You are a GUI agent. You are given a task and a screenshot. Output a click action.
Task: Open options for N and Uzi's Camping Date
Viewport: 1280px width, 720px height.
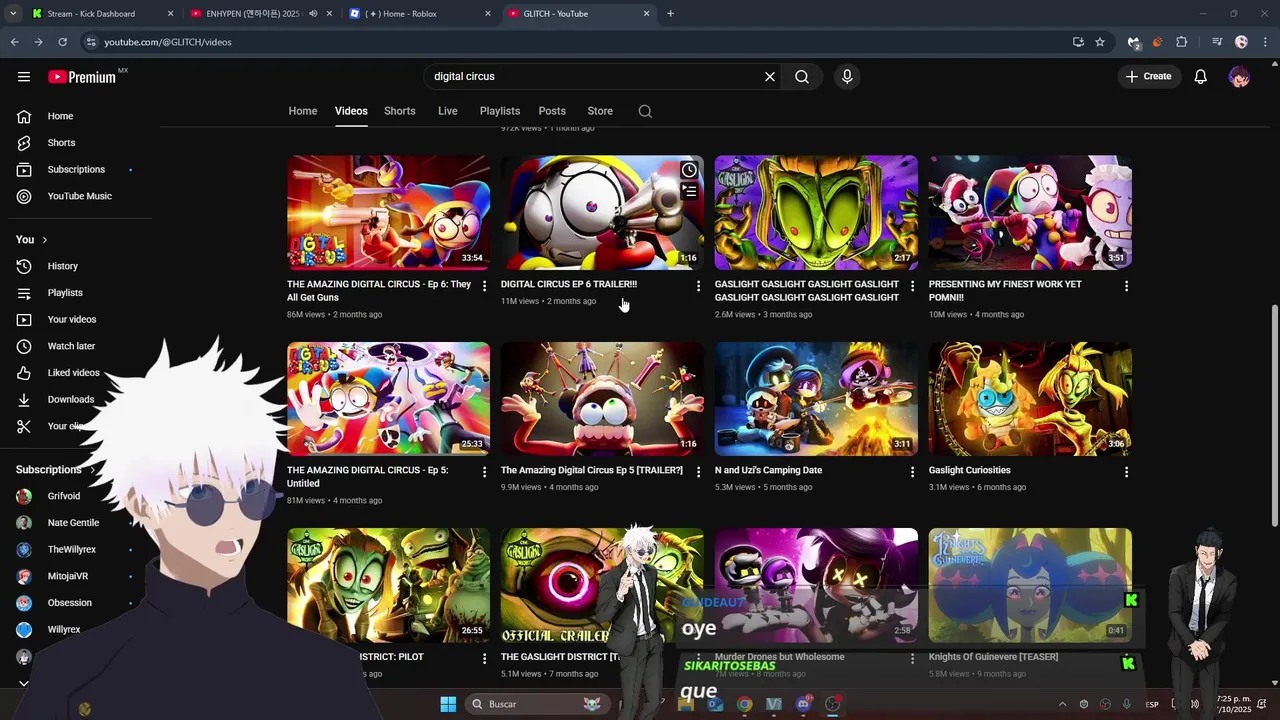912,472
